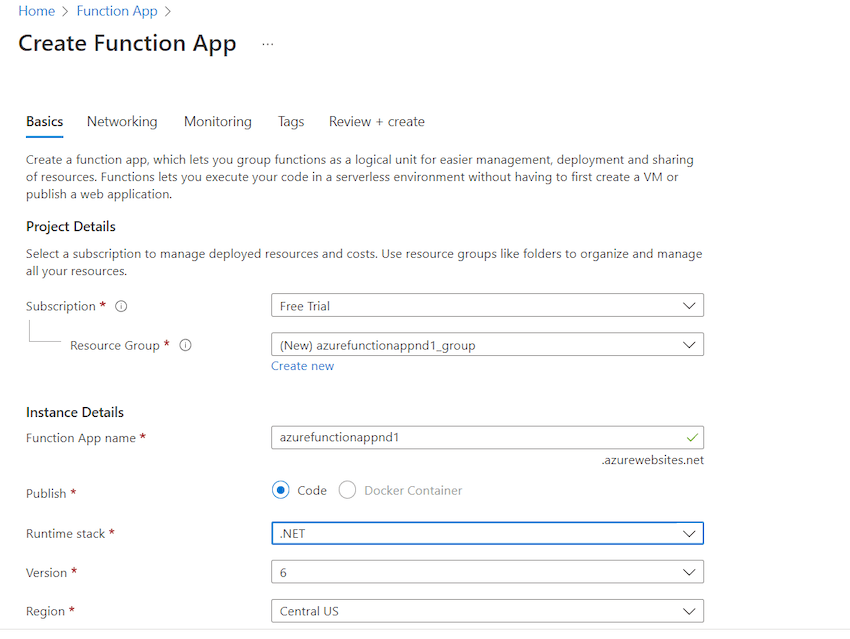Image resolution: width=850 pixels, height=639 pixels.
Task: Open the Runtime stack .NET dropdown
Action: (487, 533)
